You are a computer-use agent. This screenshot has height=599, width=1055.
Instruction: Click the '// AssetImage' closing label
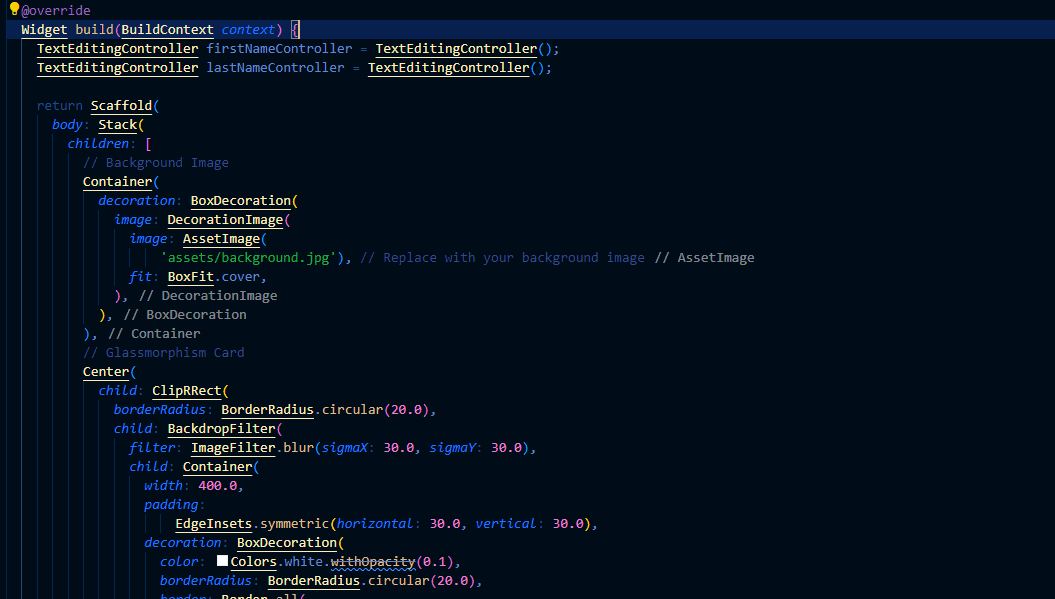point(705,258)
